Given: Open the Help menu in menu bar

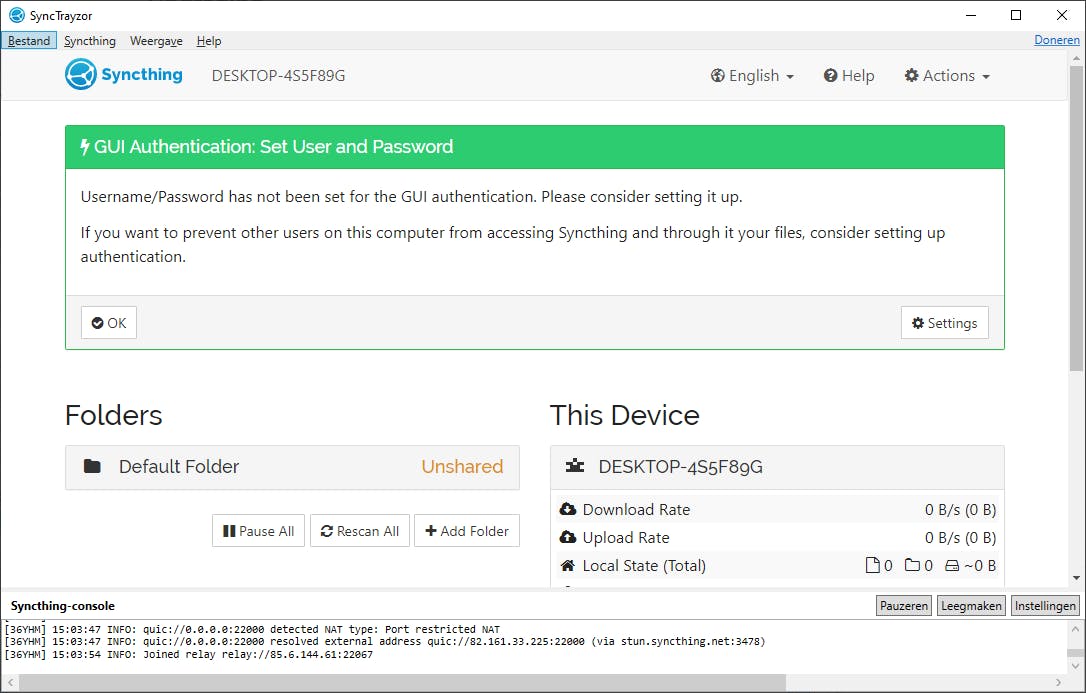Looking at the screenshot, I should coord(208,41).
